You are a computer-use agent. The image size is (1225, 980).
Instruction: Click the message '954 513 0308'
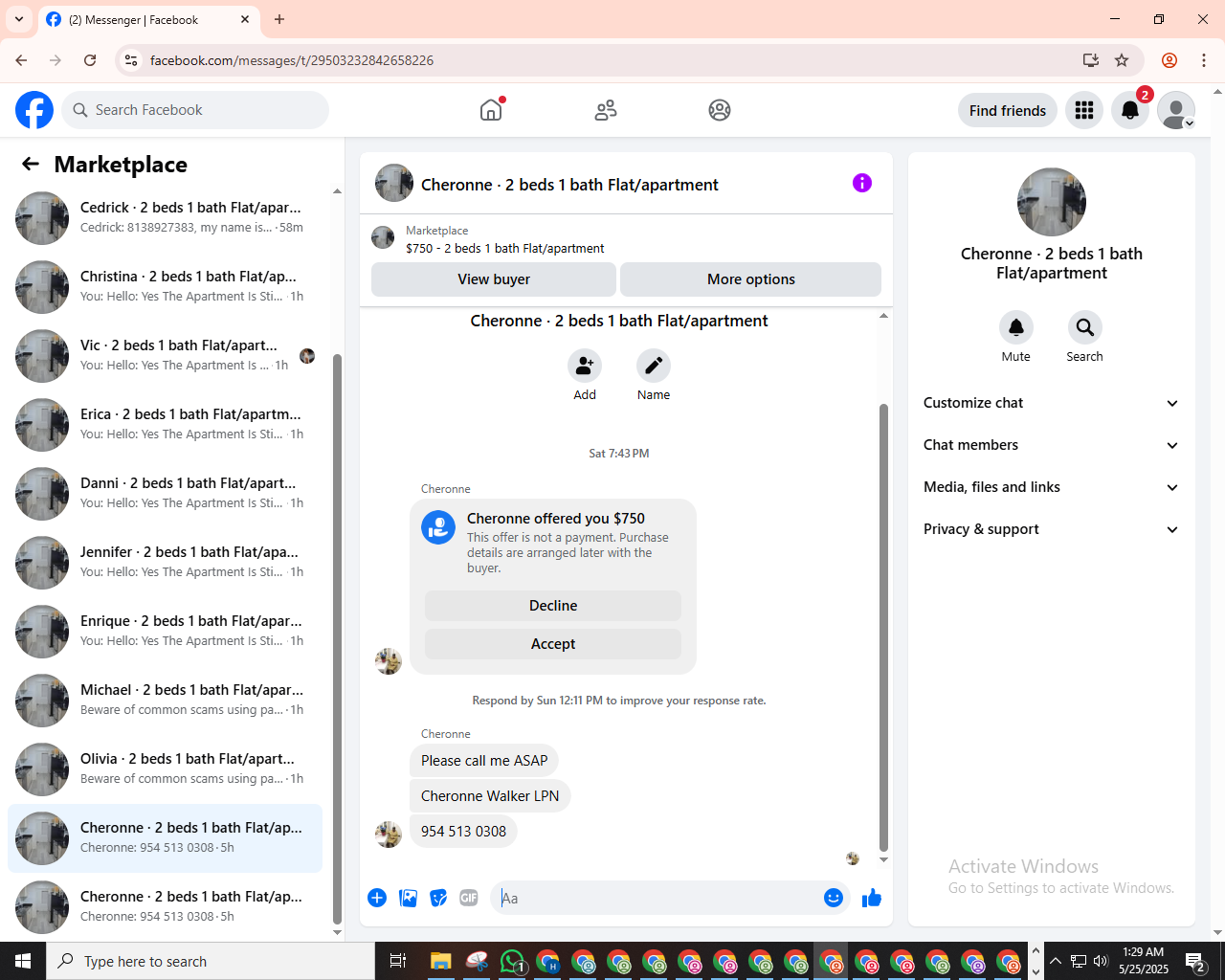coord(463,831)
